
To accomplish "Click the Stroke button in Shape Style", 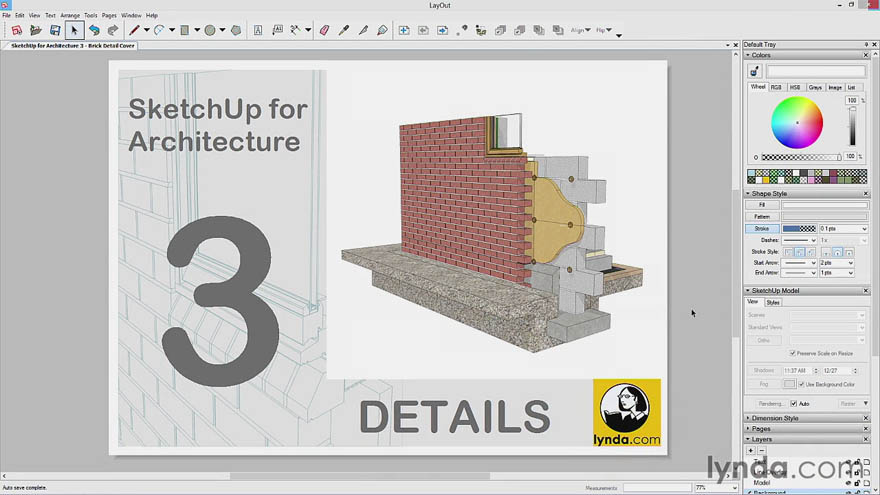I will [762, 228].
